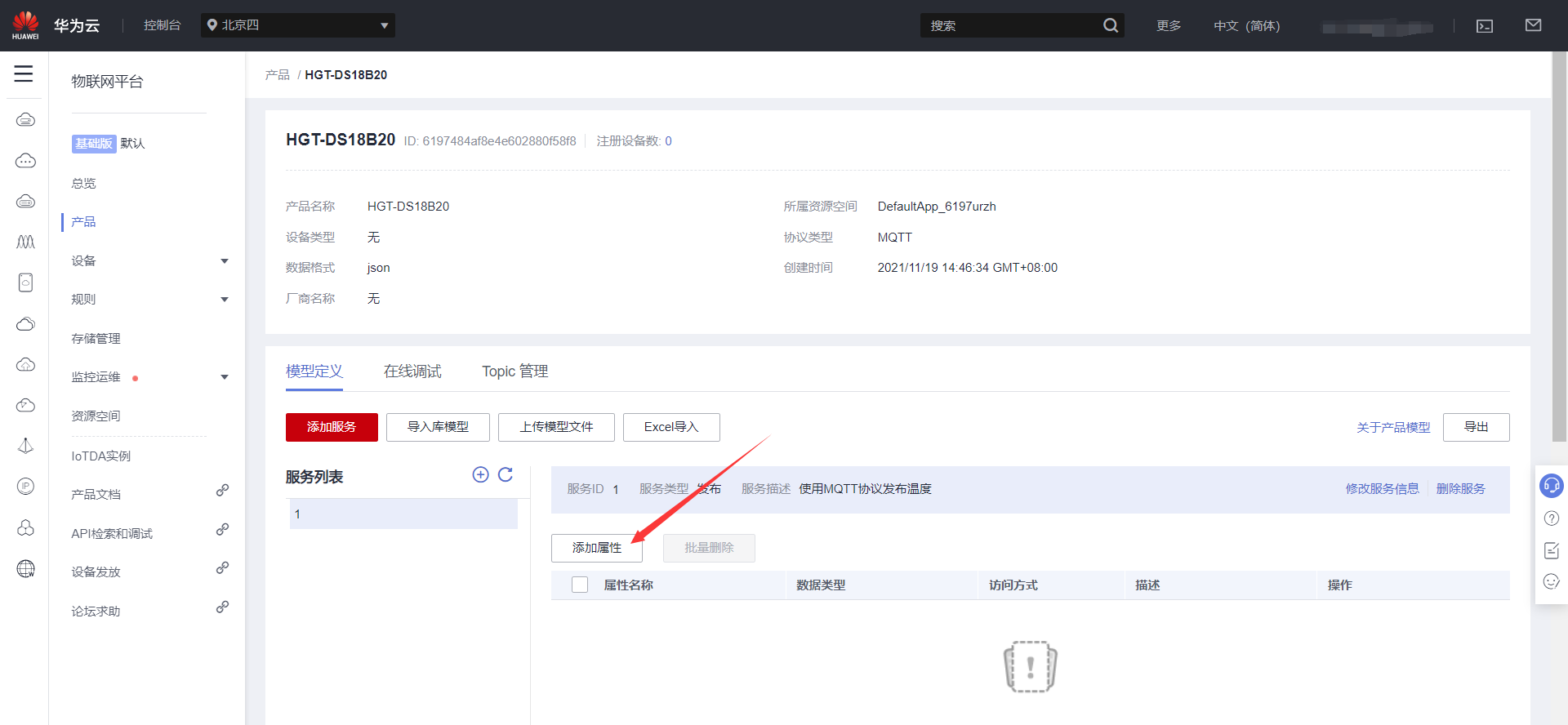Viewport: 1568px width, 725px height.
Task: Click the 导出 button
Action: point(1476,427)
